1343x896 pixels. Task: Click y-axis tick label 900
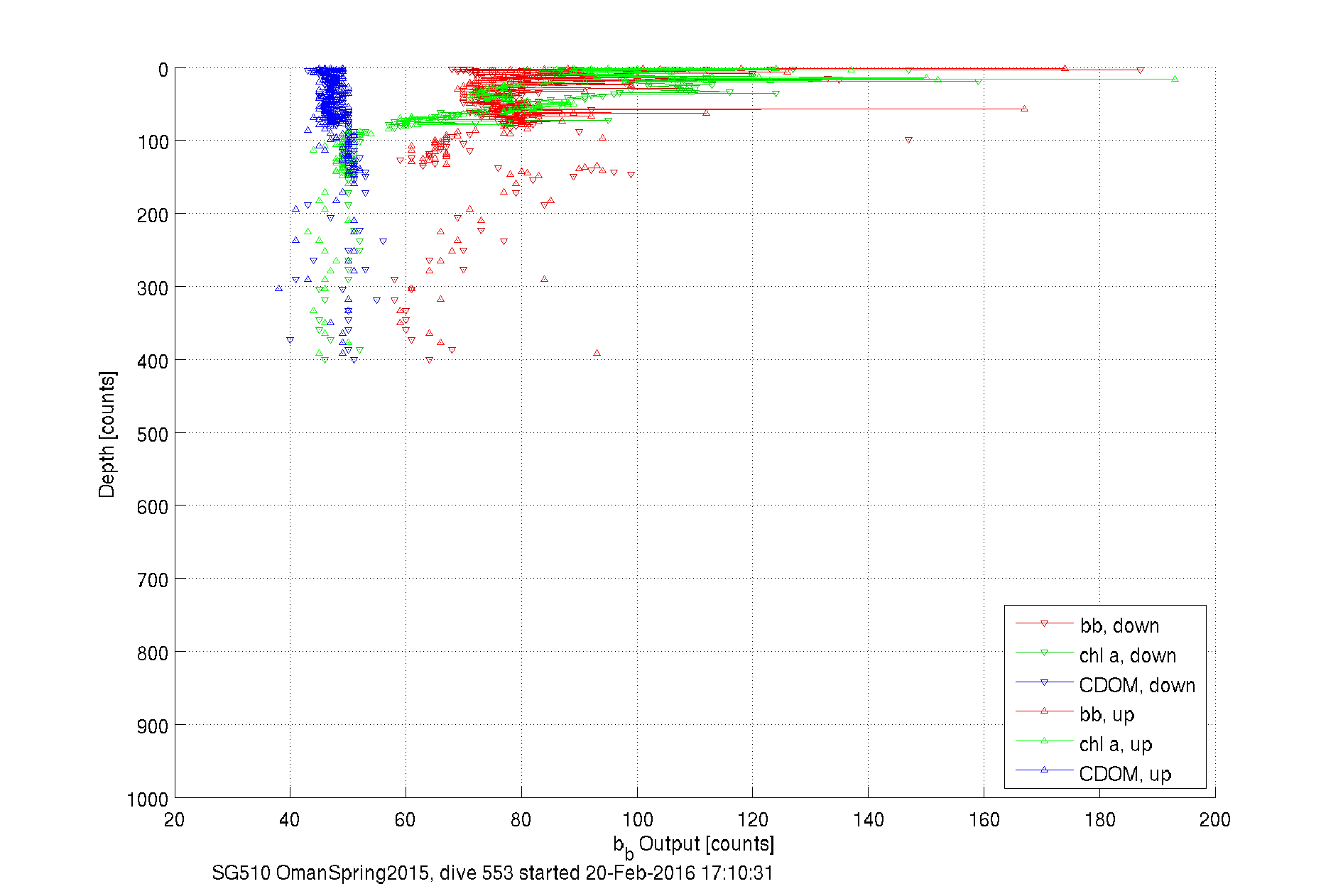click(153, 726)
